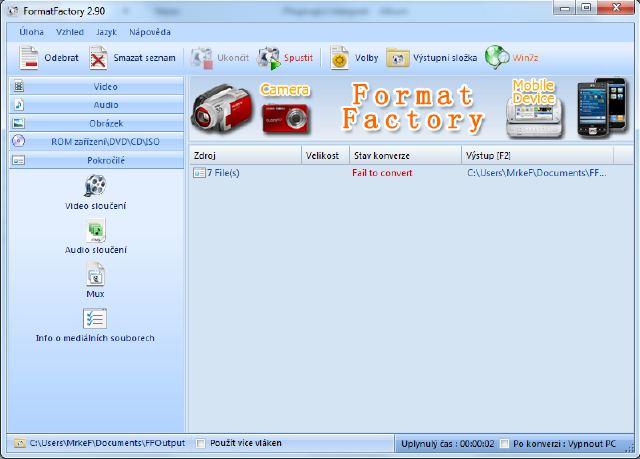This screenshot has height=459, width=640.
Task: Click the Fail to convert status text
Action: point(382,173)
